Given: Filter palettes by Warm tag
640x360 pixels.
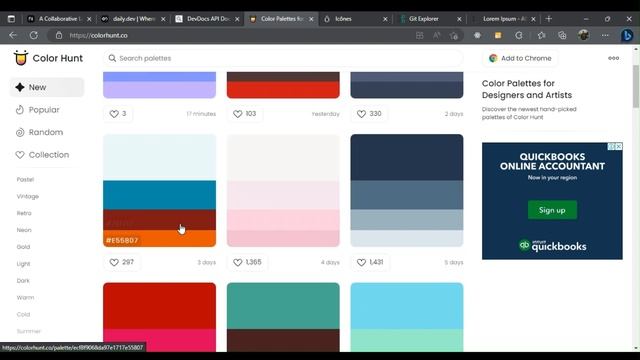Looking at the screenshot, I should [25, 298].
